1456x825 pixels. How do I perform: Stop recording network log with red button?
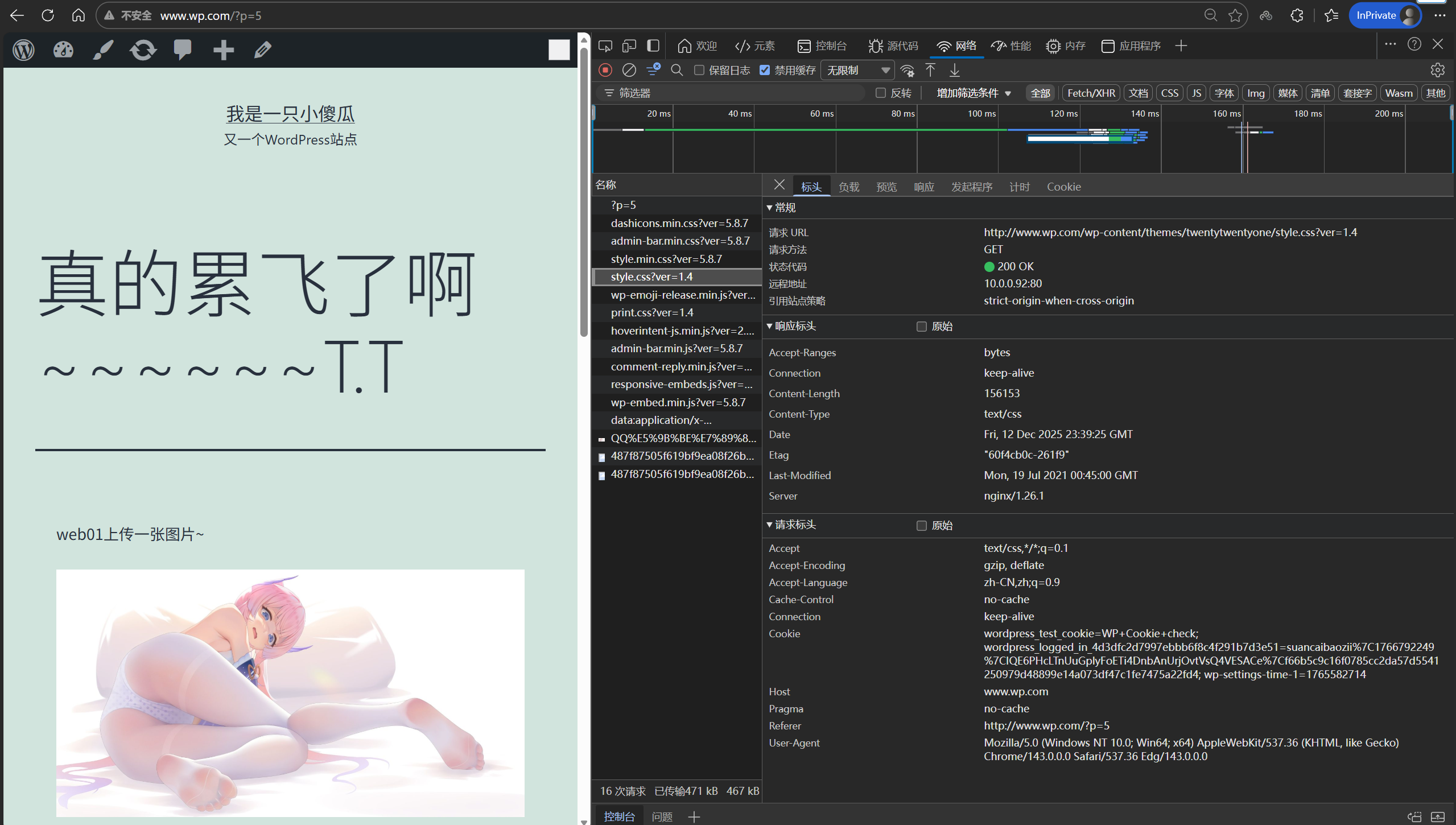point(605,70)
